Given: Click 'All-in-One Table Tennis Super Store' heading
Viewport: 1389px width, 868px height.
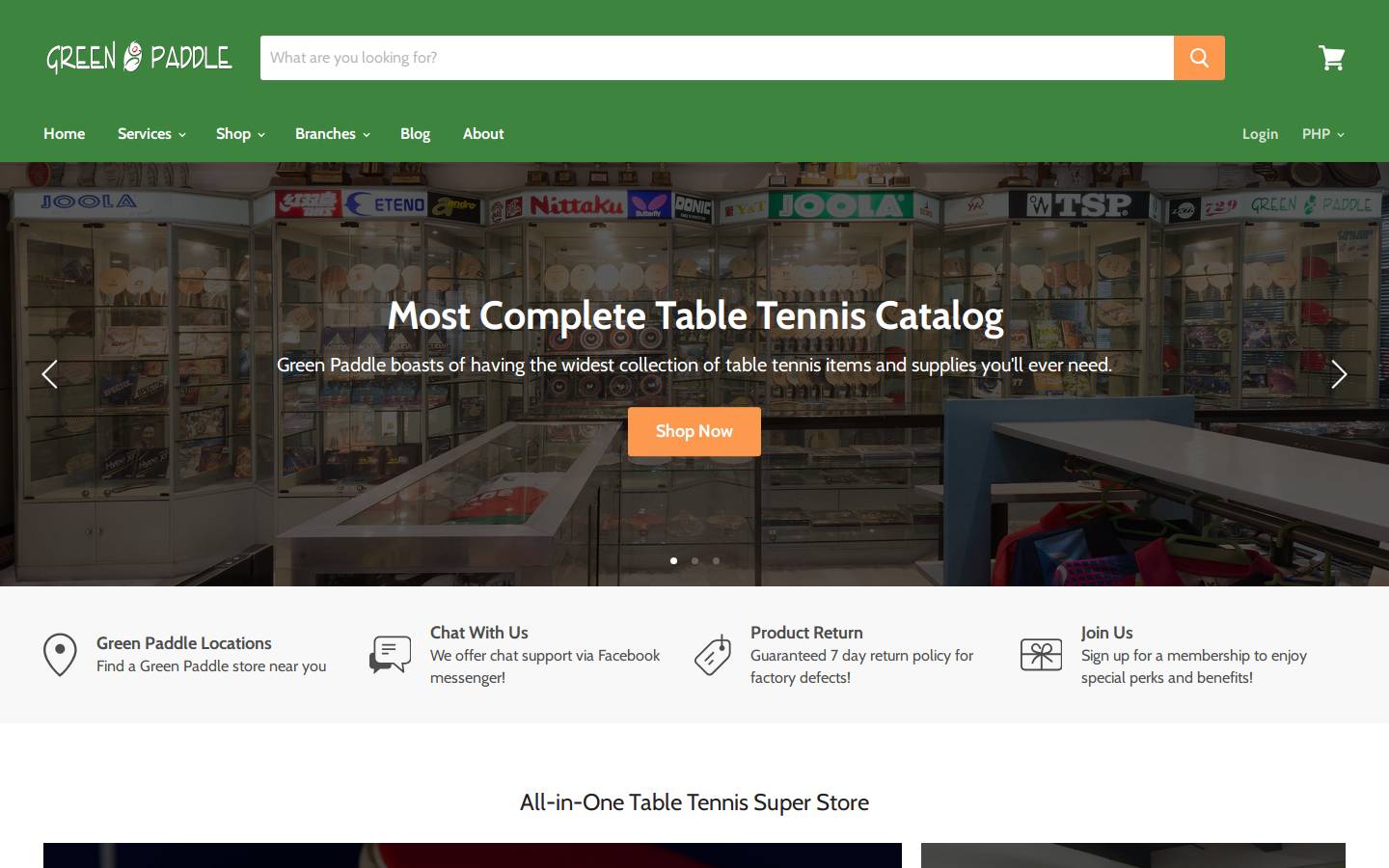Looking at the screenshot, I should (694, 802).
